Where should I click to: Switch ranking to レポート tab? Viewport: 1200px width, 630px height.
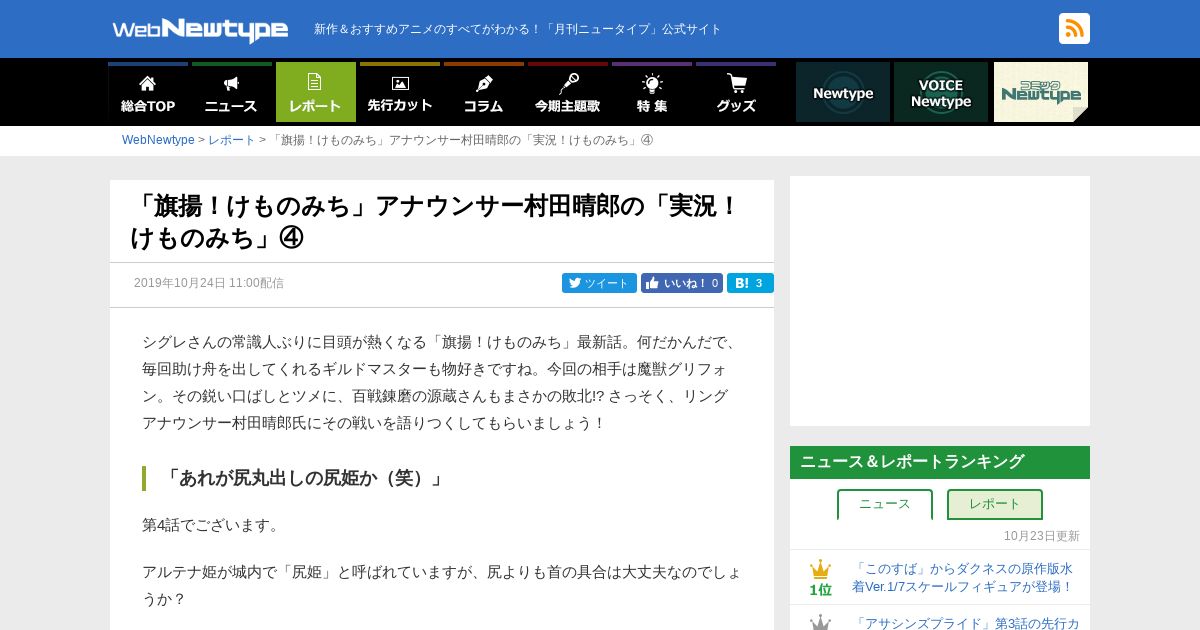(x=995, y=504)
